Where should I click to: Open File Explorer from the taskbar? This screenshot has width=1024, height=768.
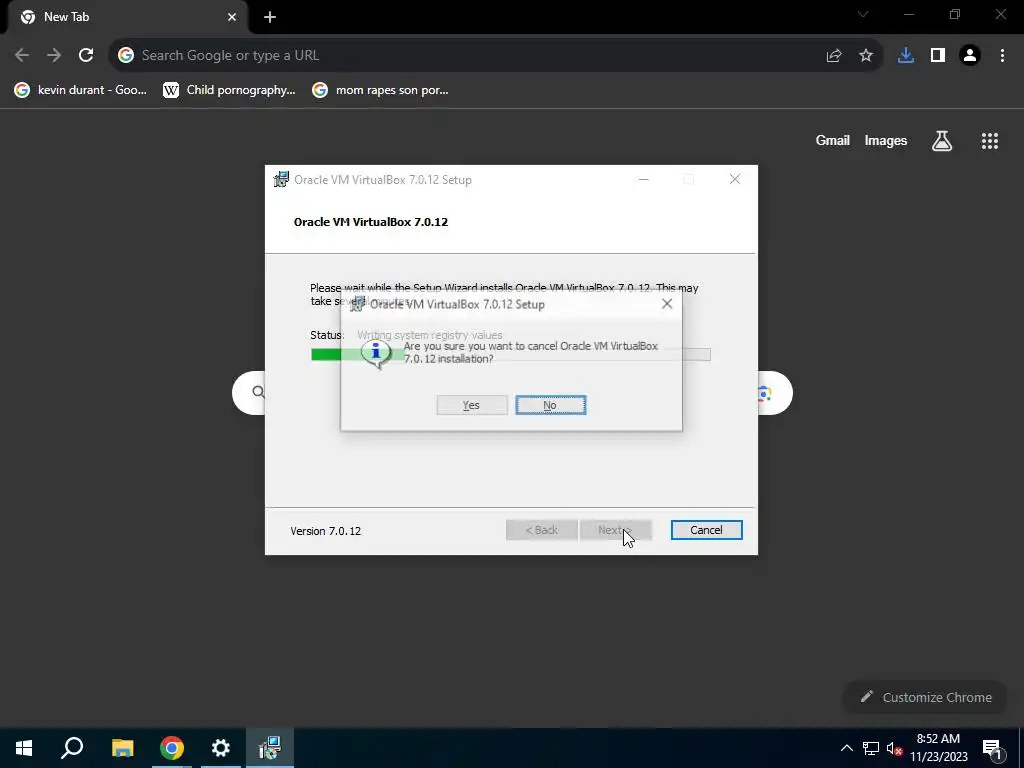(x=122, y=748)
